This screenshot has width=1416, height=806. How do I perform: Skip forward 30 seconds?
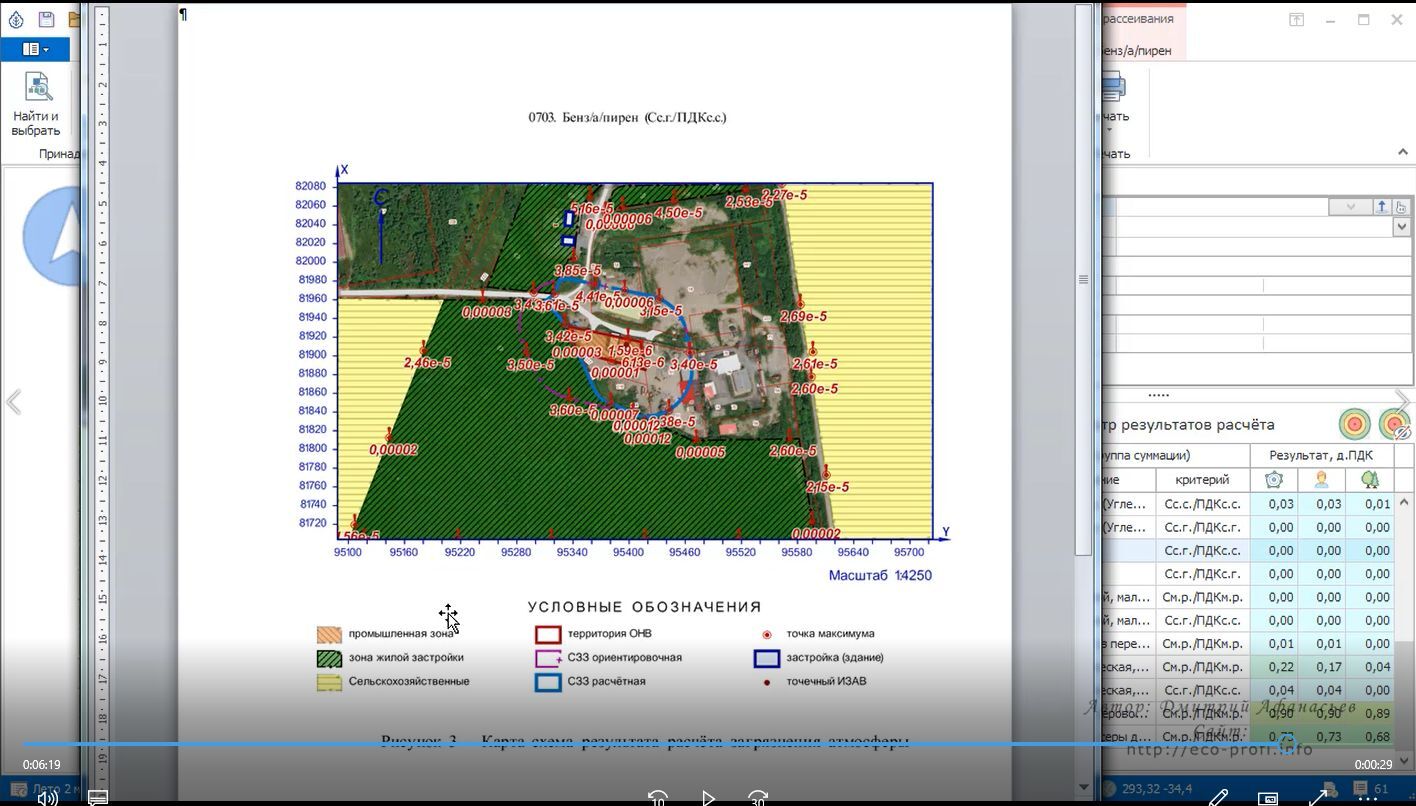758,798
